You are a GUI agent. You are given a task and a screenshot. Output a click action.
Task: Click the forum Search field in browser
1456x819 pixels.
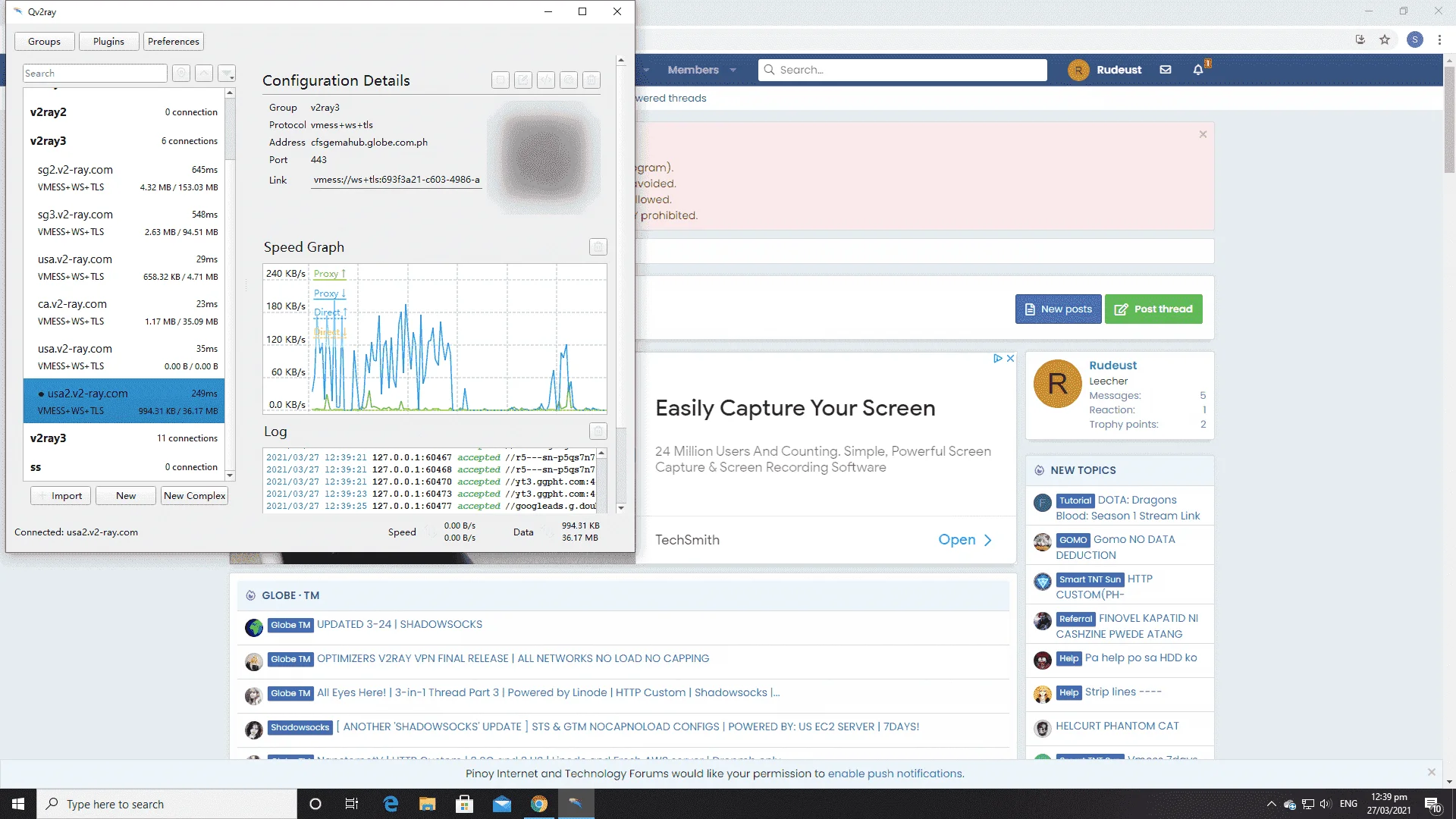click(902, 70)
